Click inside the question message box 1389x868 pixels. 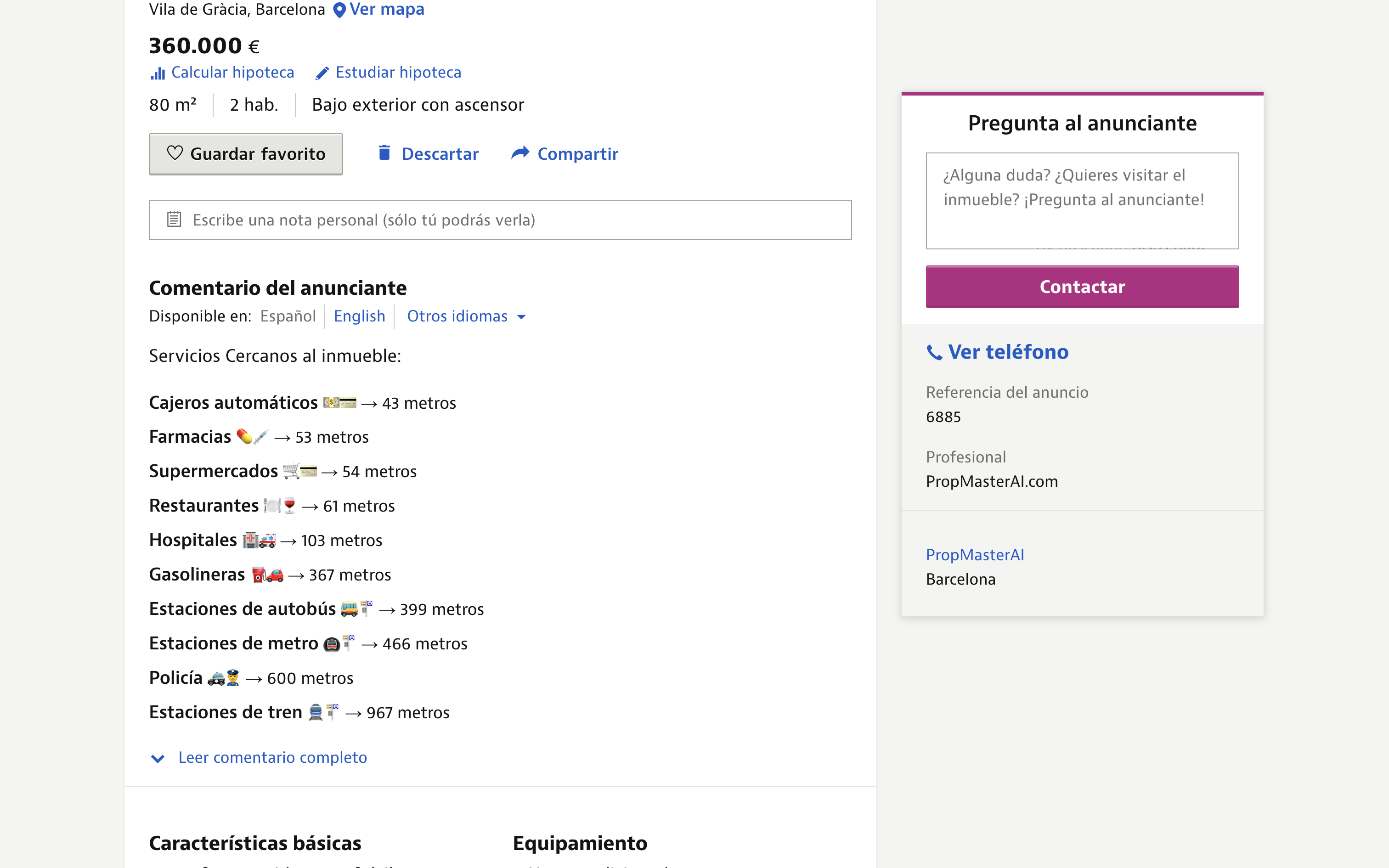pyautogui.click(x=1081, y=200)
